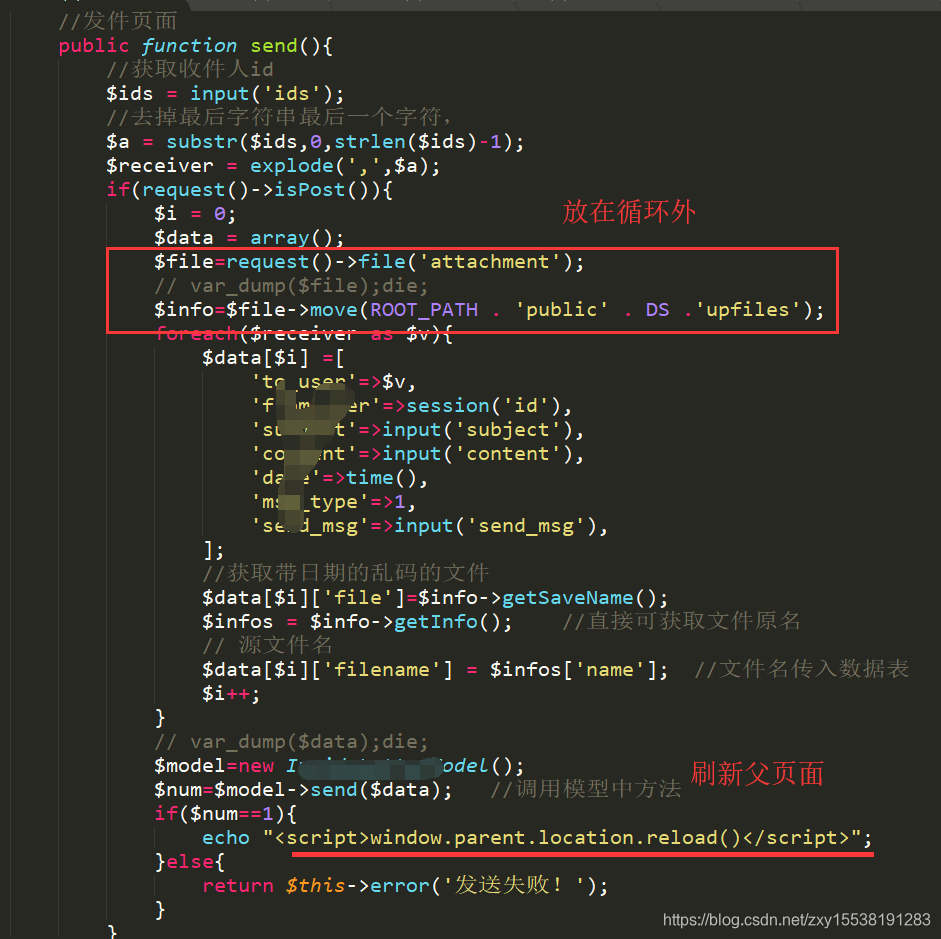This screenshot has width=941, height=939.
Task: Click the 'time()' call in the array
Action: coord(382,478)
